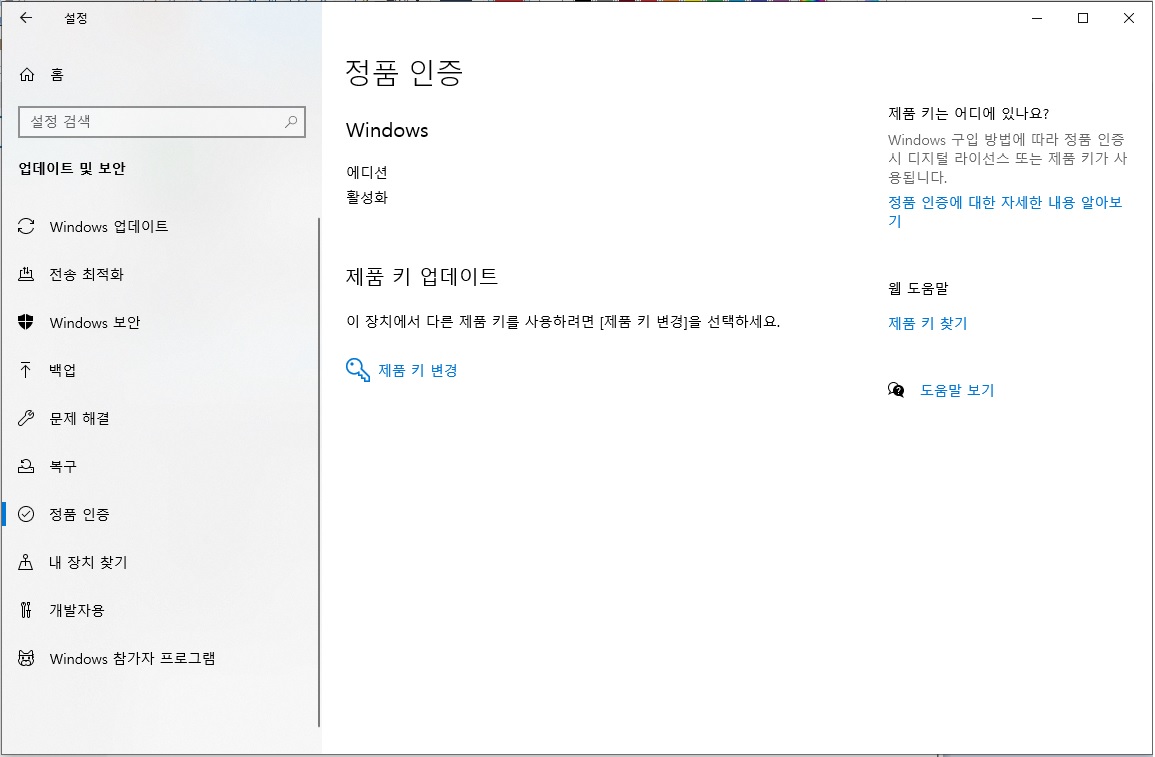The image size is (1155, 757).
Task: Click the home icon in sidebar
Action: click(27, 74)
